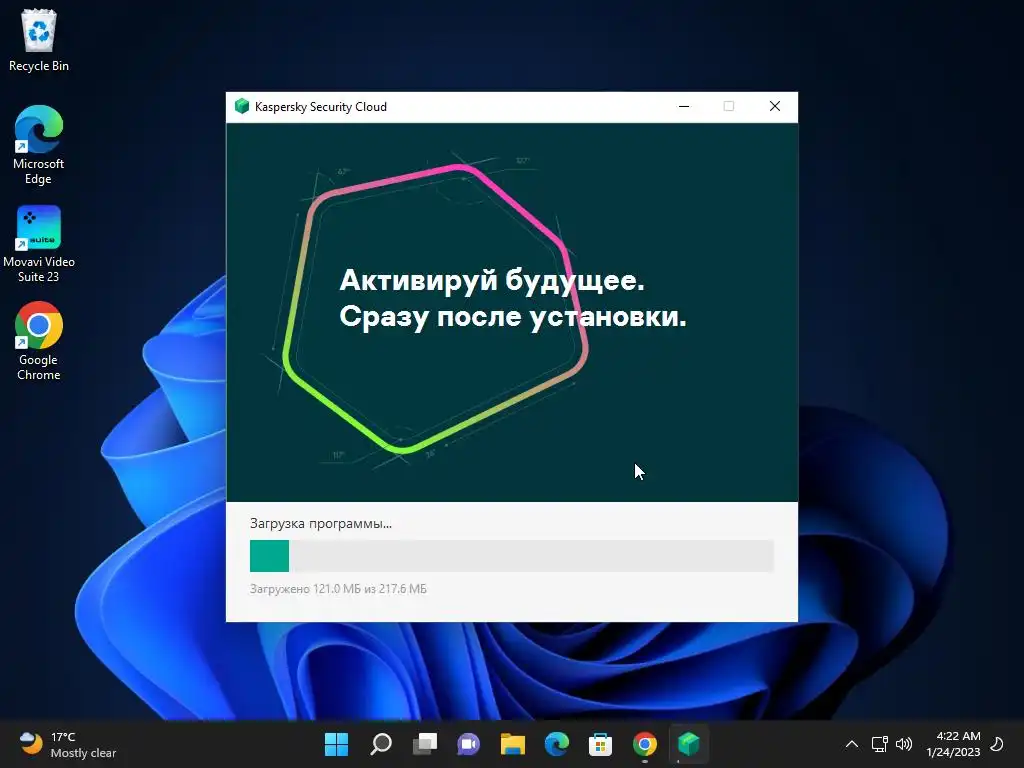Close the Kaspersky Security Cloud installer
The width and height of the screenshot is (1024, 768).
[775, 106]
